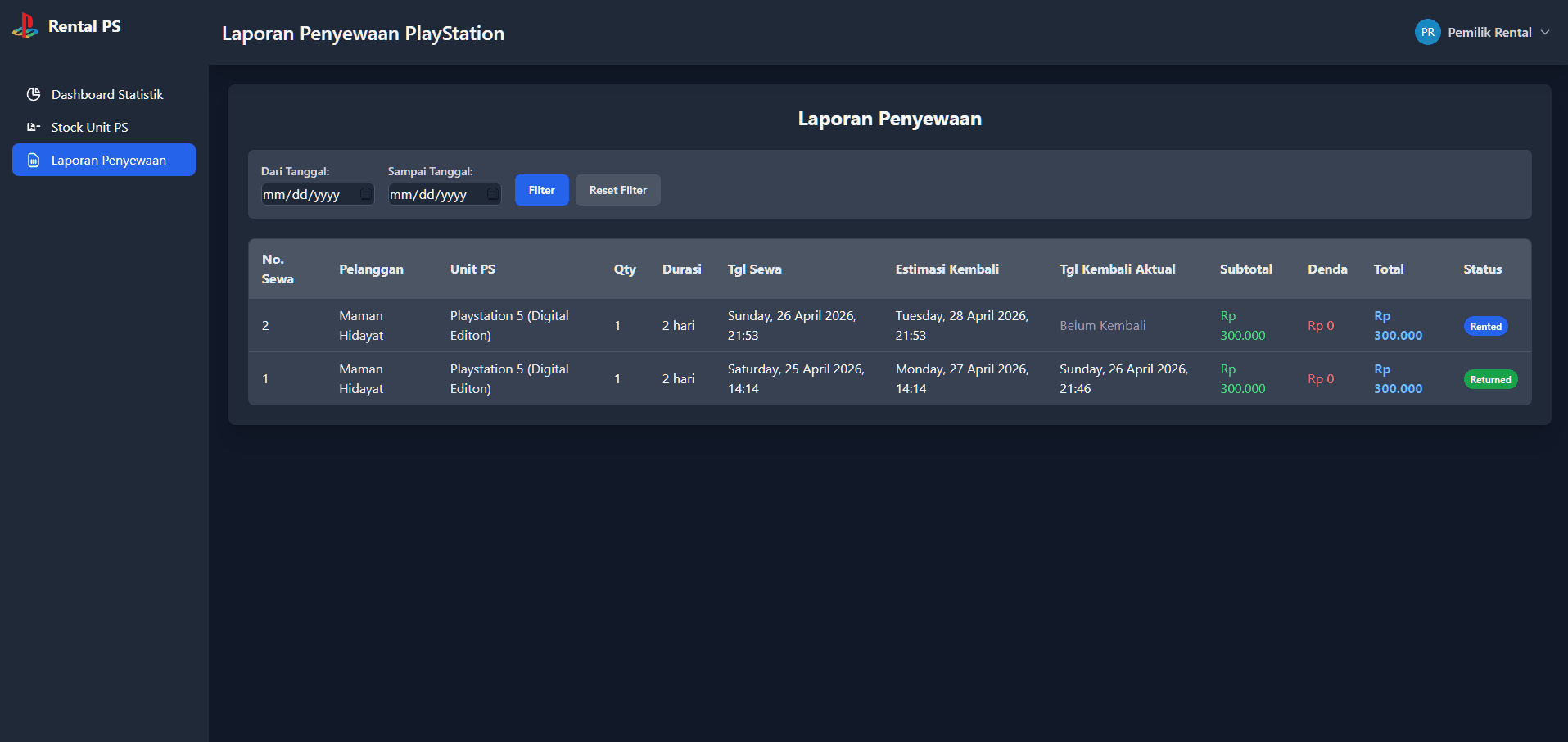Viewport: 1568px width, 742px height.
Task: Click the PR user avatar circle
Action: click(x=1428, y=32)
